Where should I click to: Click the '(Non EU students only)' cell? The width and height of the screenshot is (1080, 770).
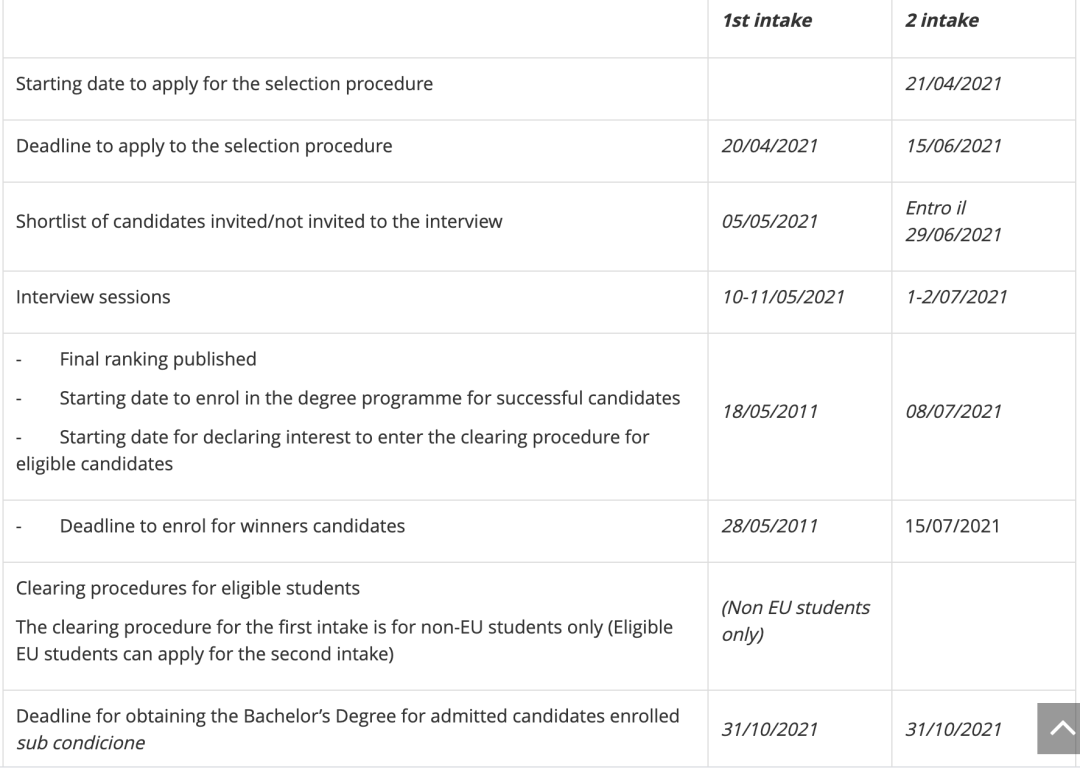795,621
